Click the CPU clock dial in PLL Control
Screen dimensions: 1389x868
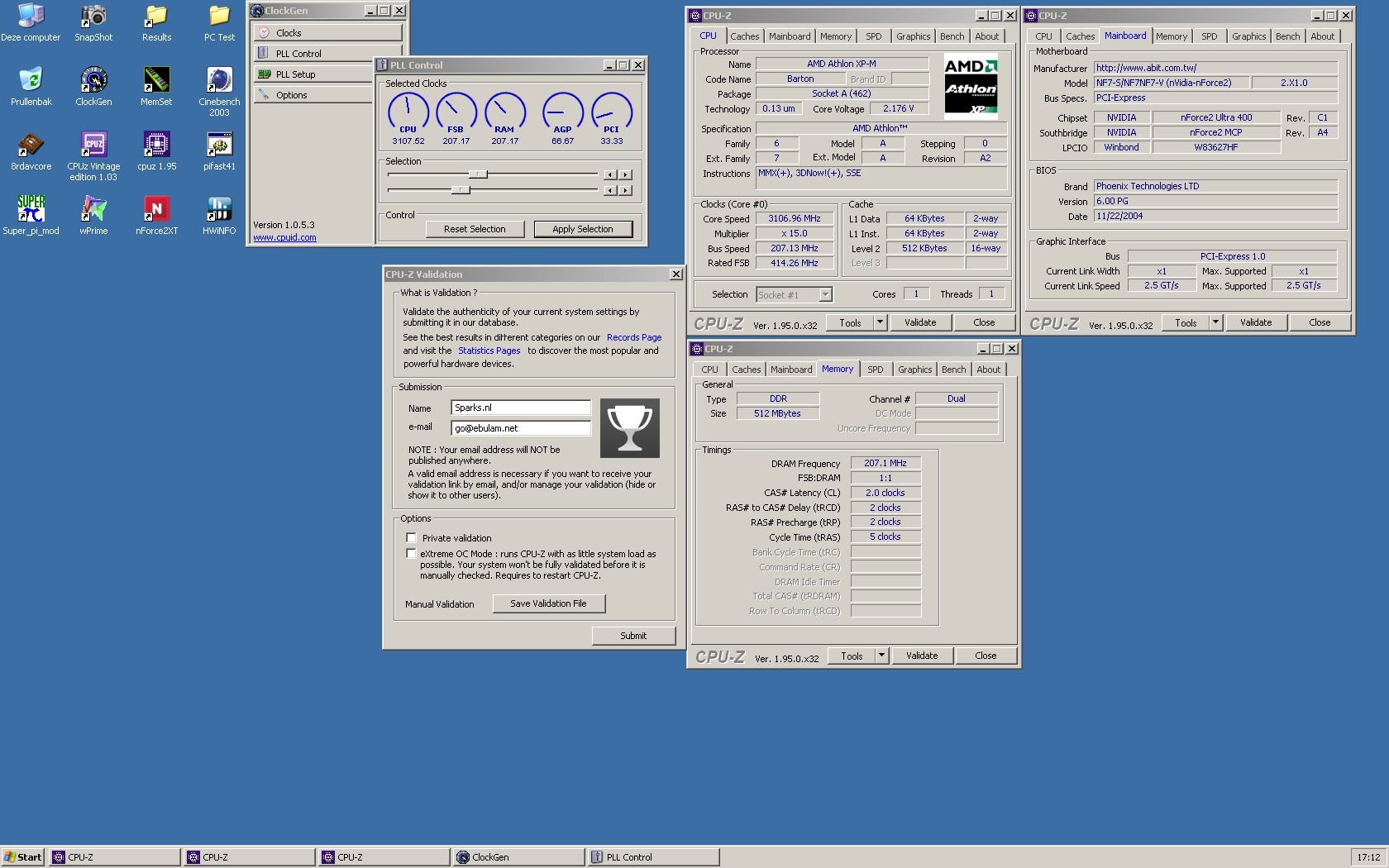(x=408, y=113)
